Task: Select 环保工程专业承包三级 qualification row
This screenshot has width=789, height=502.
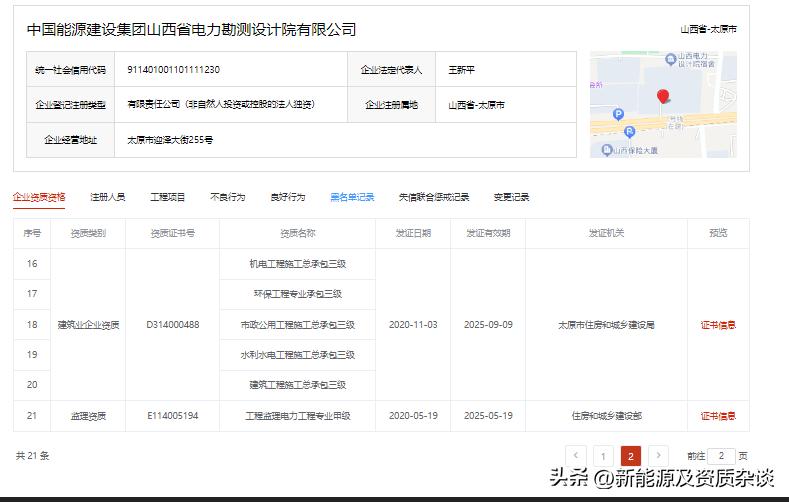Action: click(297, 294)
